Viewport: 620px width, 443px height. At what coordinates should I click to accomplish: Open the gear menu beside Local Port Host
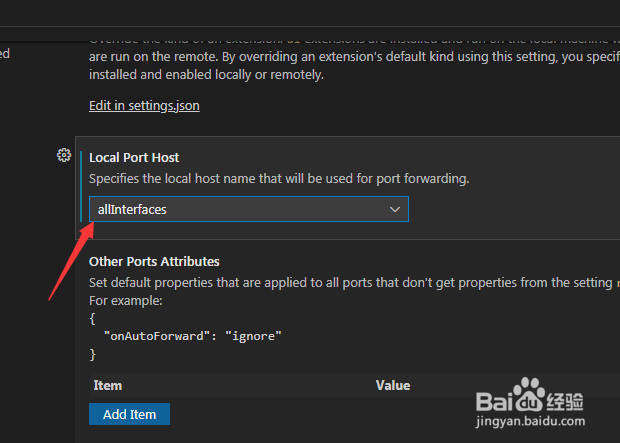(64, 155)
